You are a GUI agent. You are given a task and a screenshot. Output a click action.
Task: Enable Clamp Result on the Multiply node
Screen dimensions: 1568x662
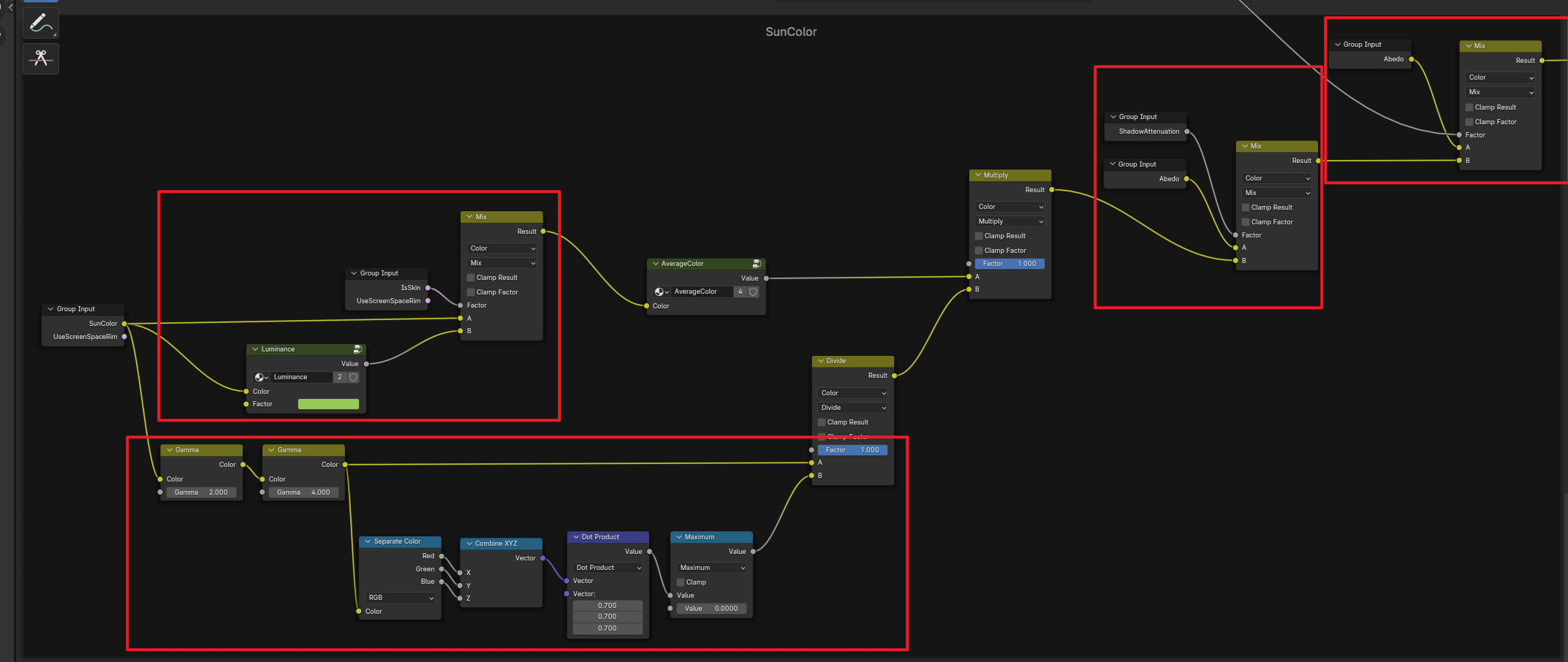[x=979, y=236]
